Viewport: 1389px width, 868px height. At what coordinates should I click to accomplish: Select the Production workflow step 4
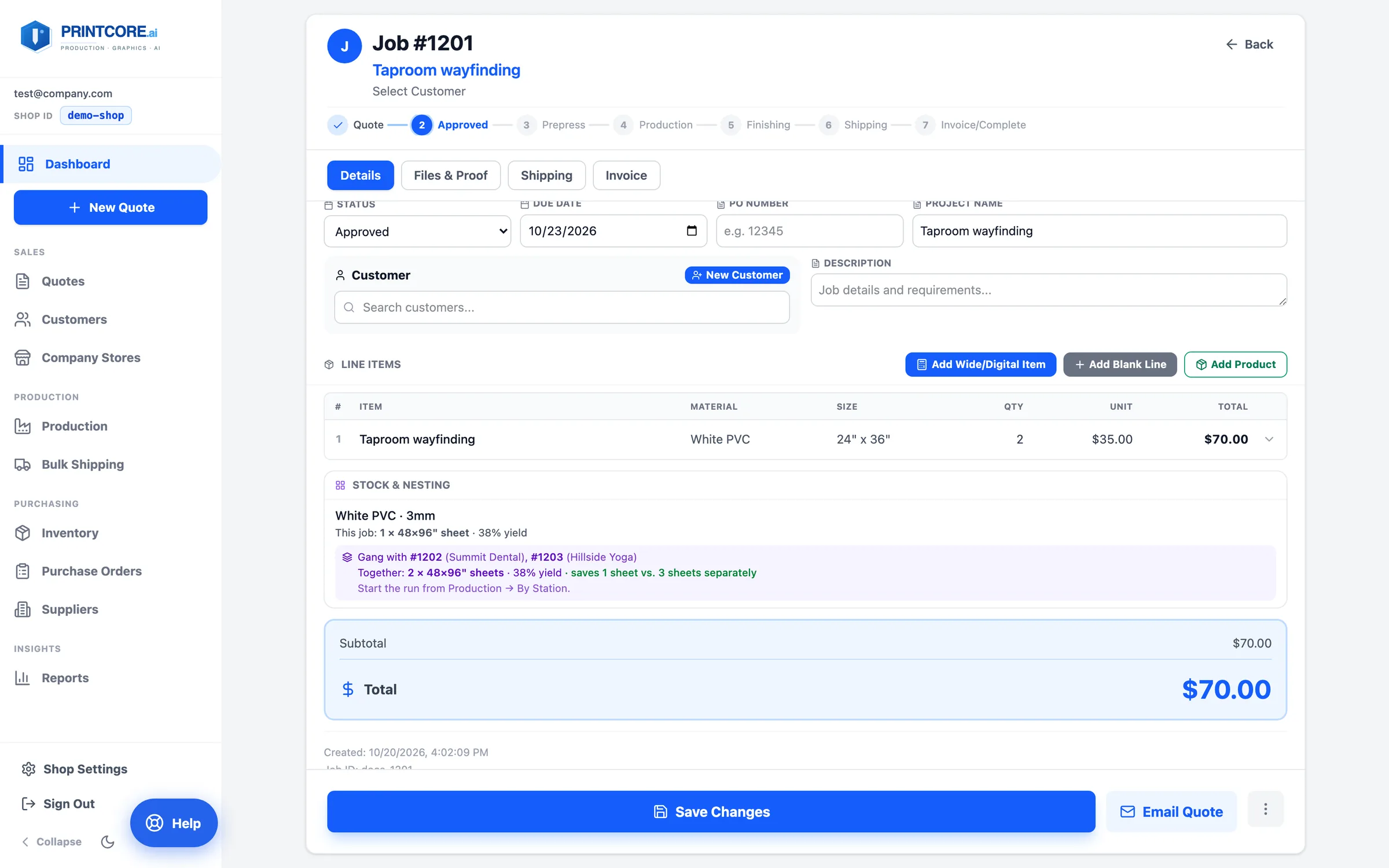click(x=653, y=125)
